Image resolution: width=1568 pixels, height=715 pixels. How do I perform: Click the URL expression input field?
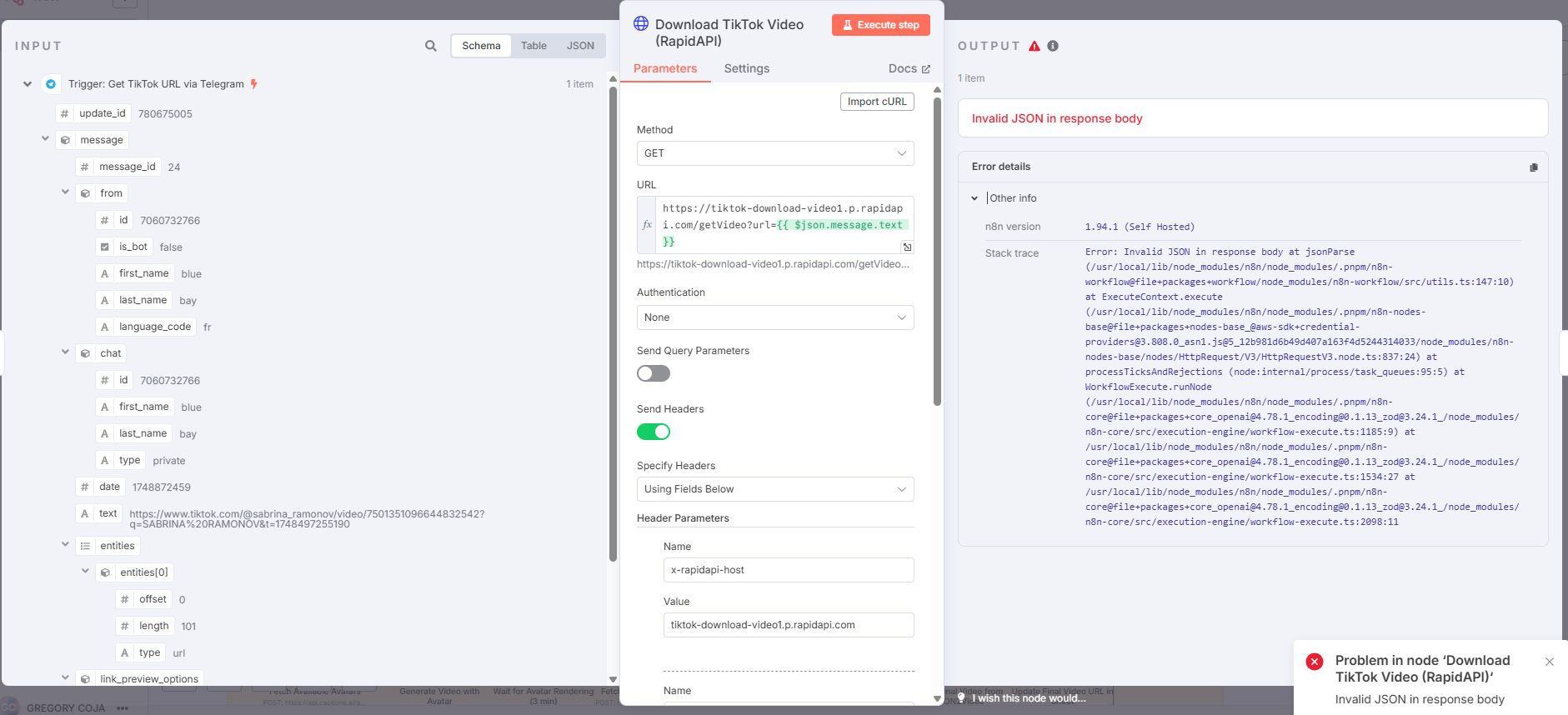tap(784, 225)
